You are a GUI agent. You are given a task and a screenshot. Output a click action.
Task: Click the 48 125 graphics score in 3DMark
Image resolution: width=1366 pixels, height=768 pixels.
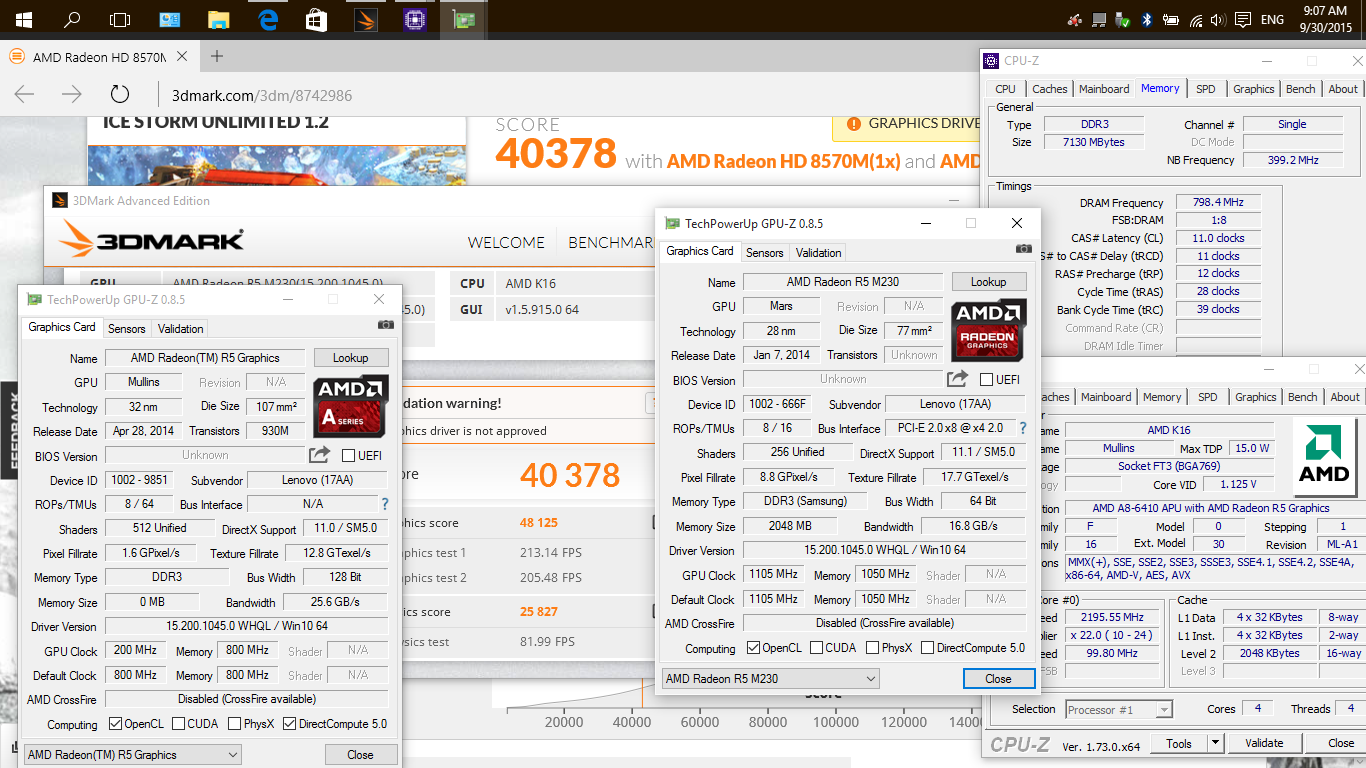[539, 522]
